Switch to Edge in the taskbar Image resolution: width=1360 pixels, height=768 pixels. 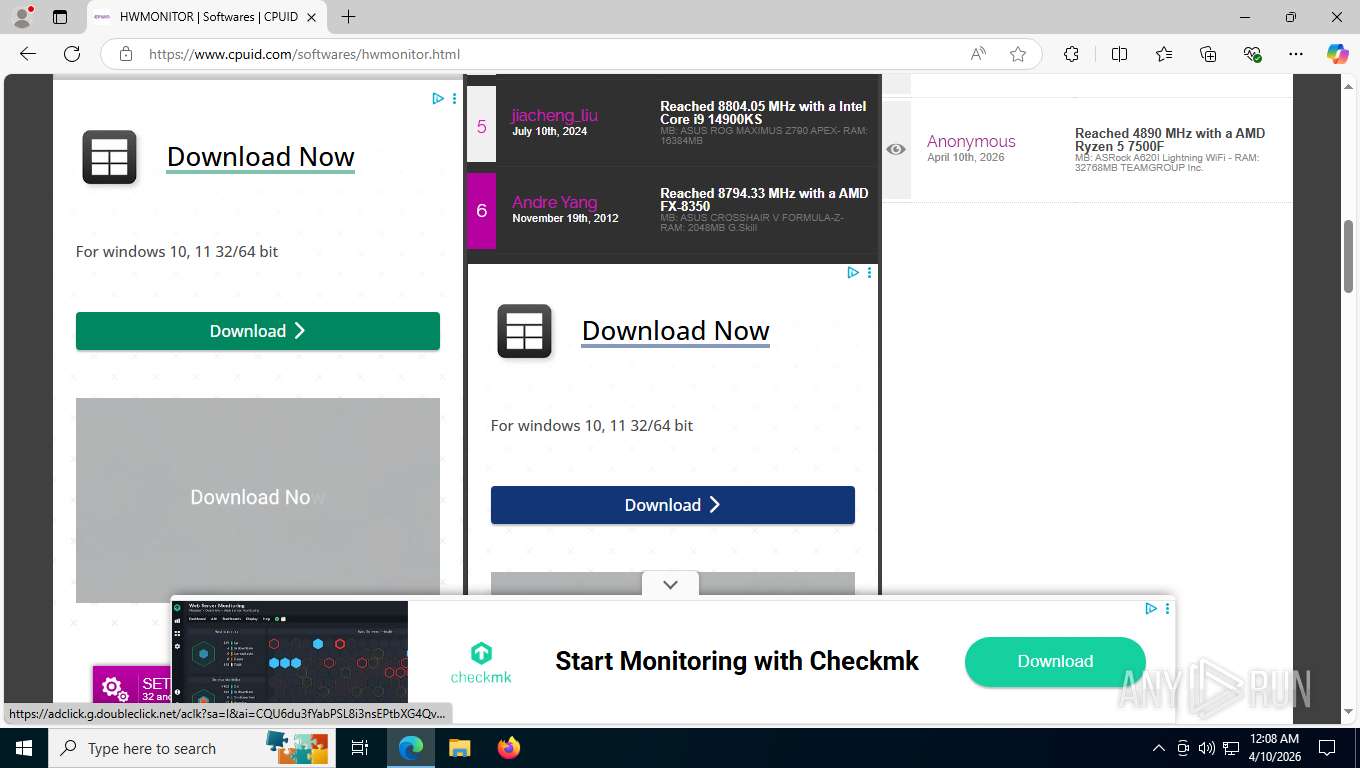[410, 748]
